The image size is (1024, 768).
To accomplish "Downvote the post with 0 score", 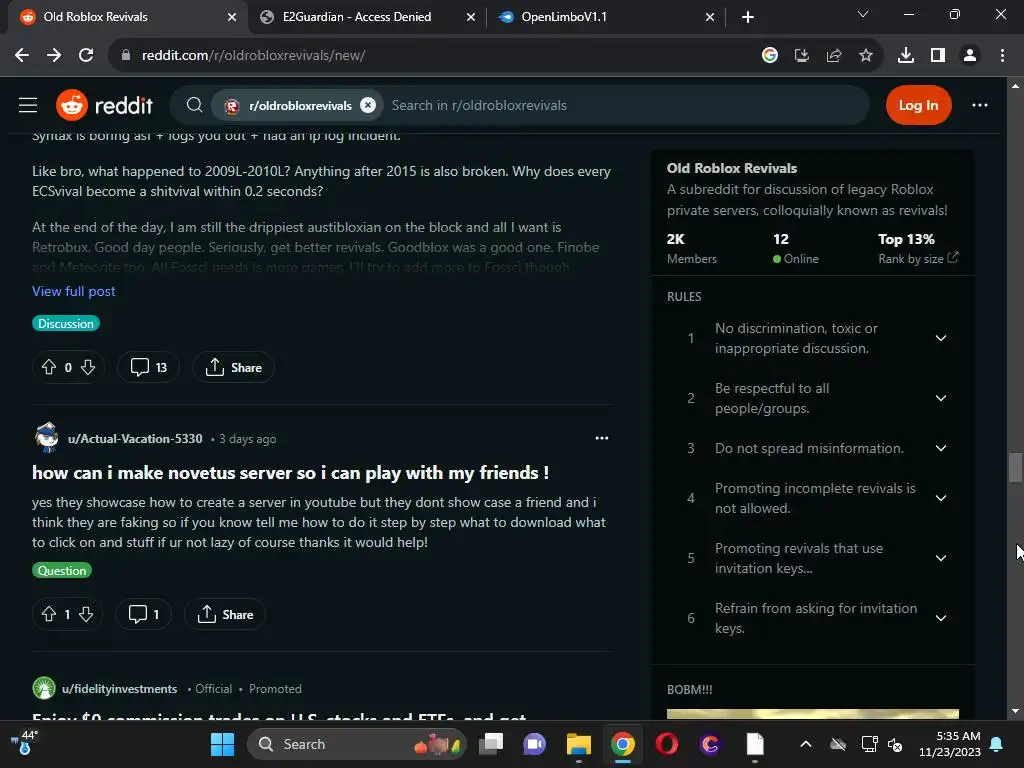I will point(88,368).
